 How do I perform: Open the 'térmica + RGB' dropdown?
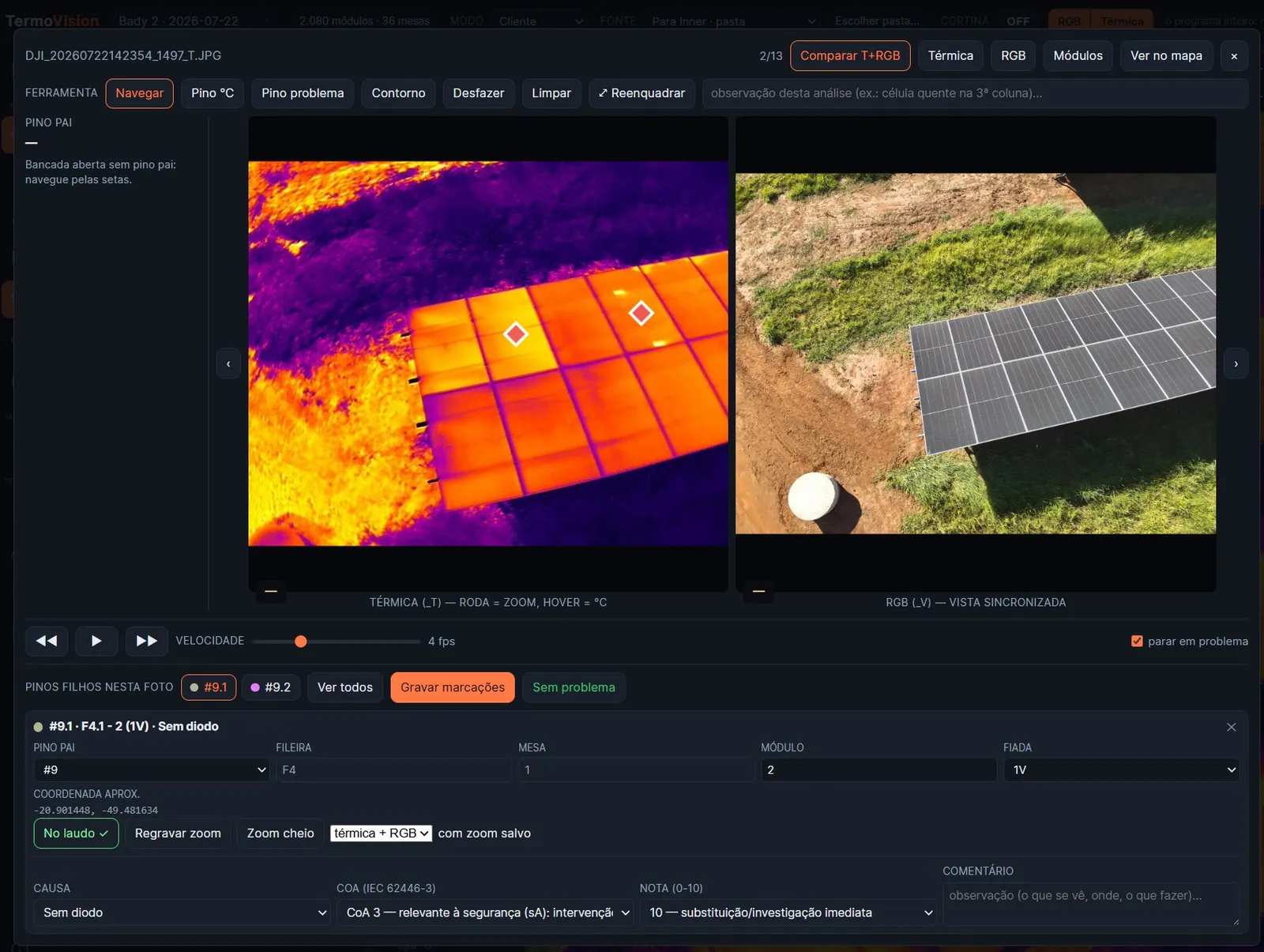tap(381, 833)
